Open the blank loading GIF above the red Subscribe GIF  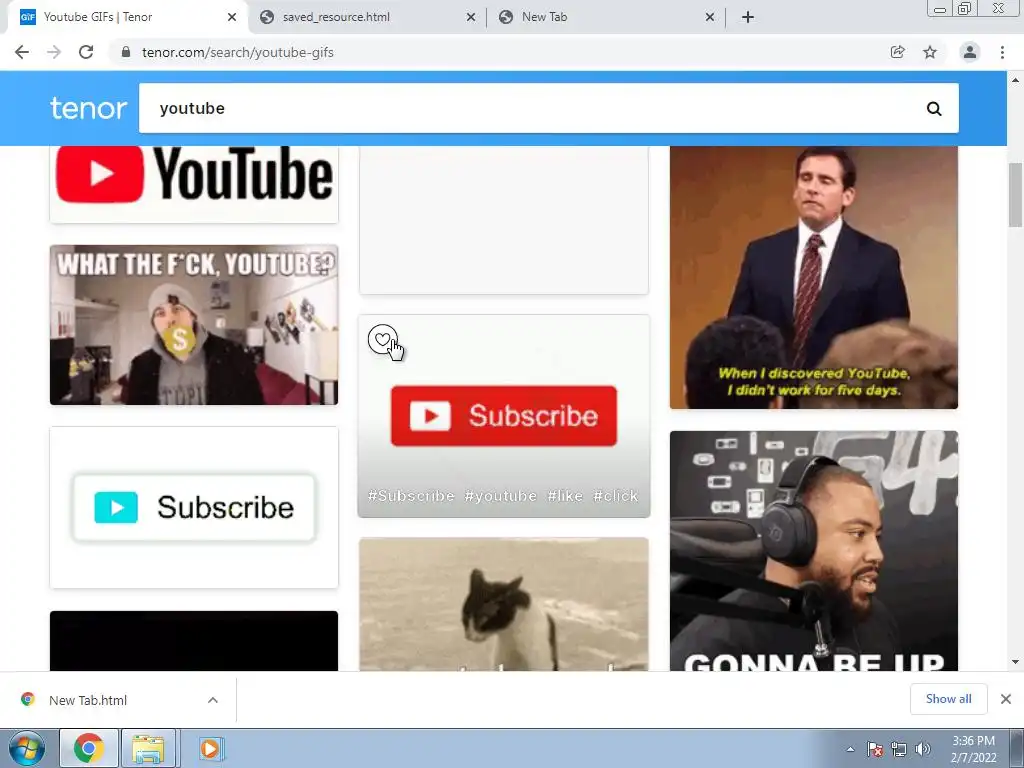coord(504,220)
